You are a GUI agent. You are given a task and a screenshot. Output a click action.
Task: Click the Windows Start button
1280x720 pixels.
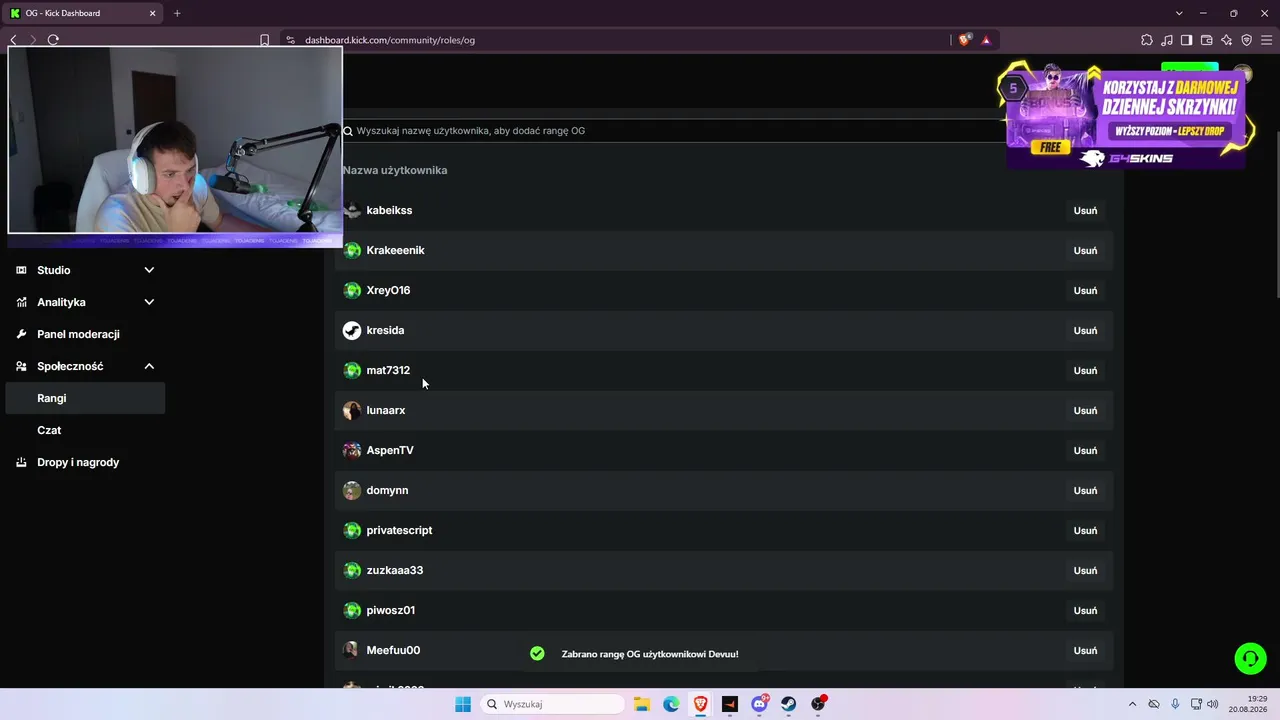(463, 704)
